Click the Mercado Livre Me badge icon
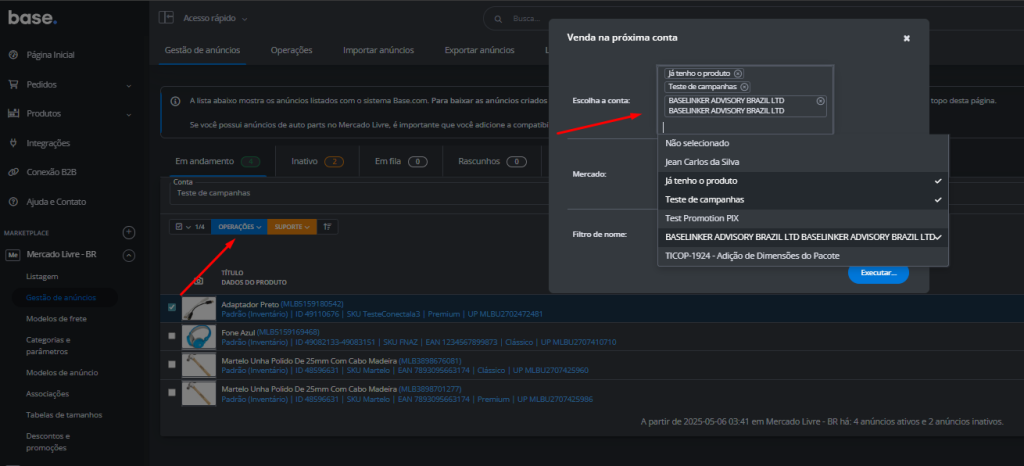 12,255
